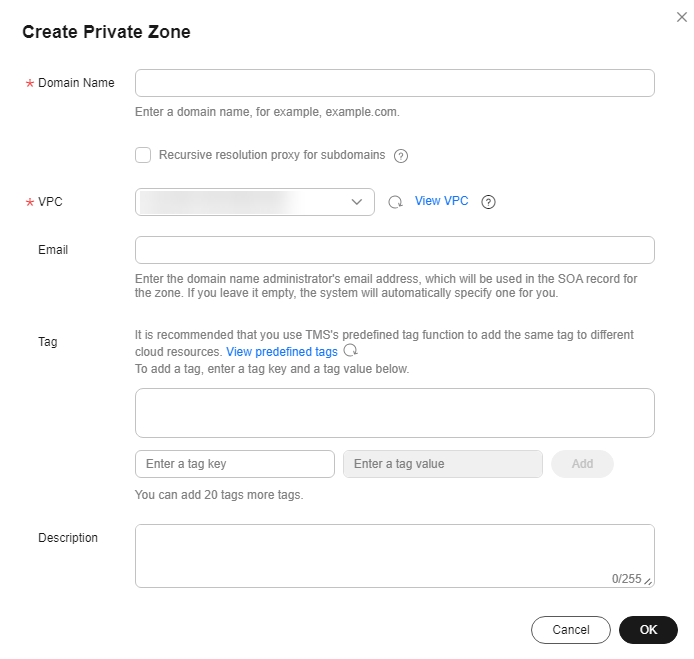Click the help icon beside recursive resolution proxy
The width and height of the screenshot is (694, 659).
point(401,156)
